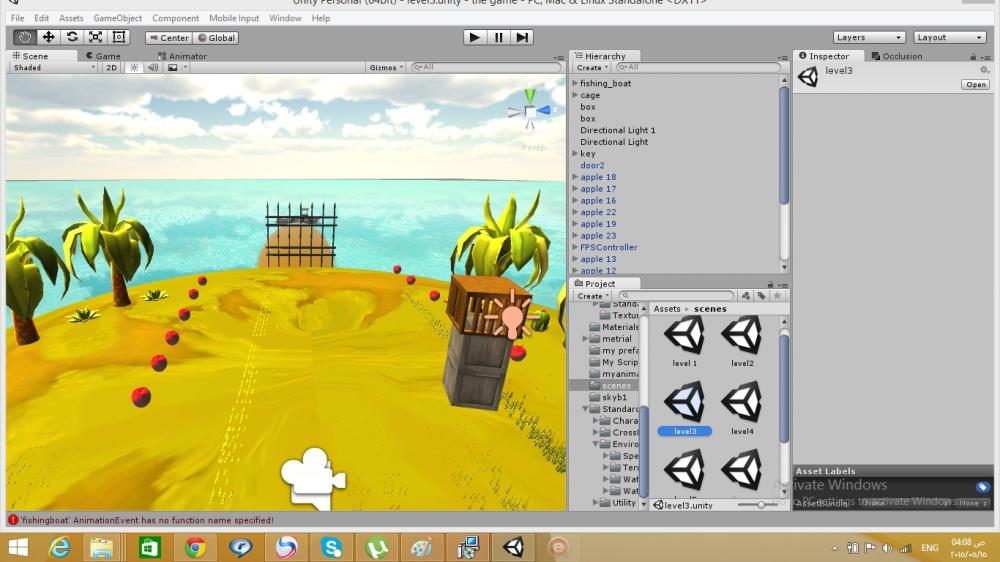
Task: Select level3 scene asset
Action: pos(684,408)
